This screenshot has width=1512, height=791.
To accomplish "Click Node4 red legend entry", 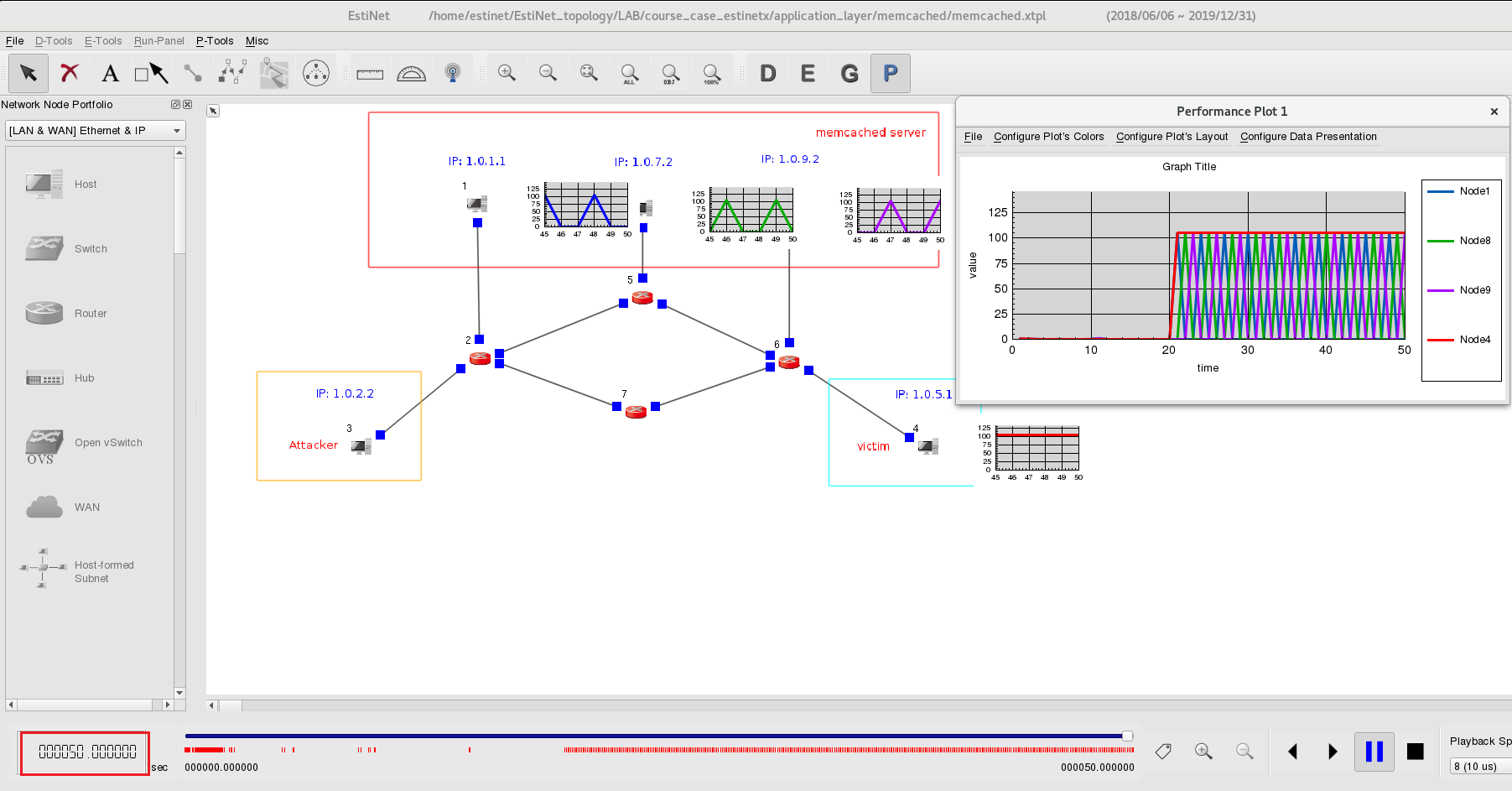I will pyautogui.click(x=1460, y=340).
